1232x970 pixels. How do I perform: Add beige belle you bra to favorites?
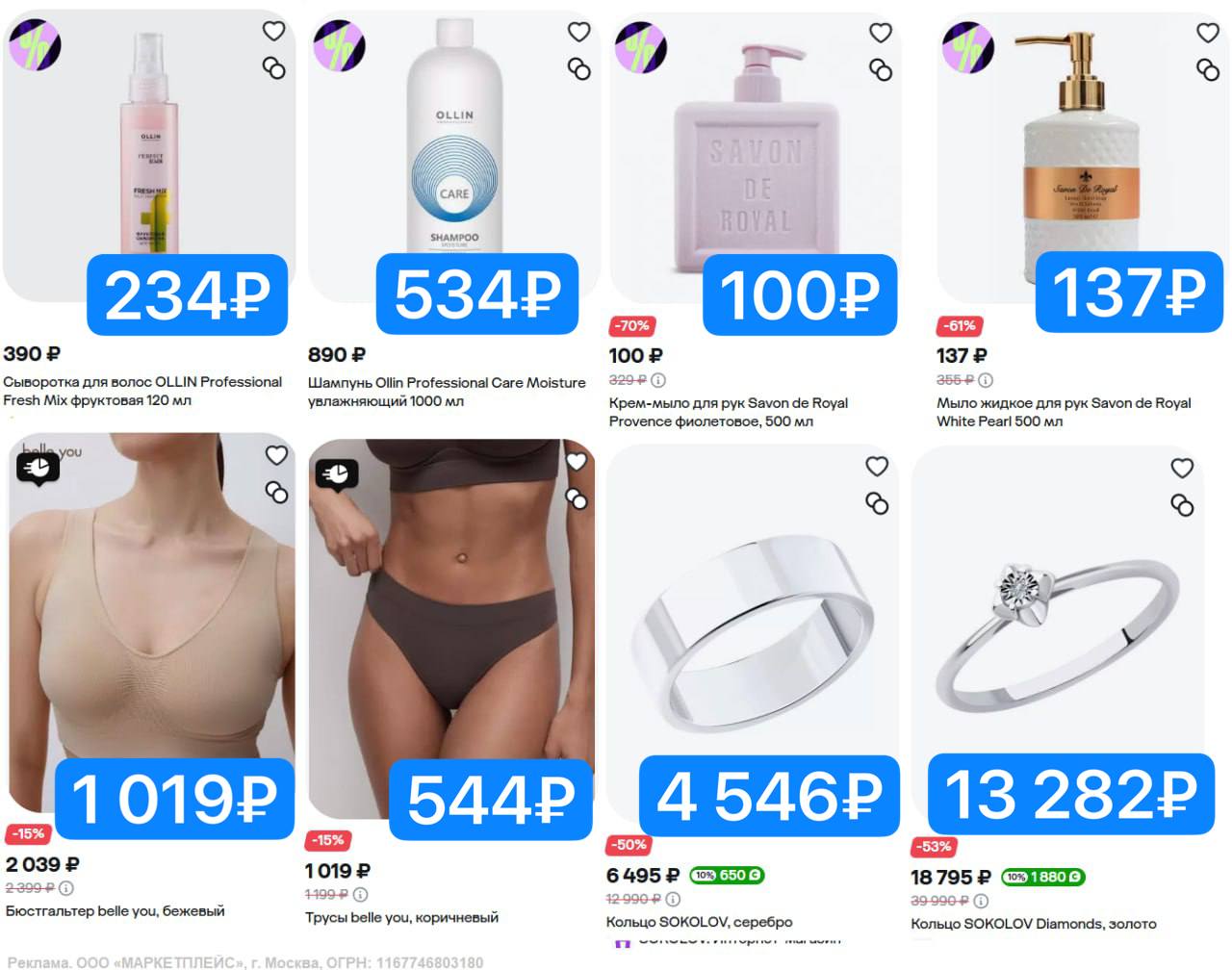(276, 455)
